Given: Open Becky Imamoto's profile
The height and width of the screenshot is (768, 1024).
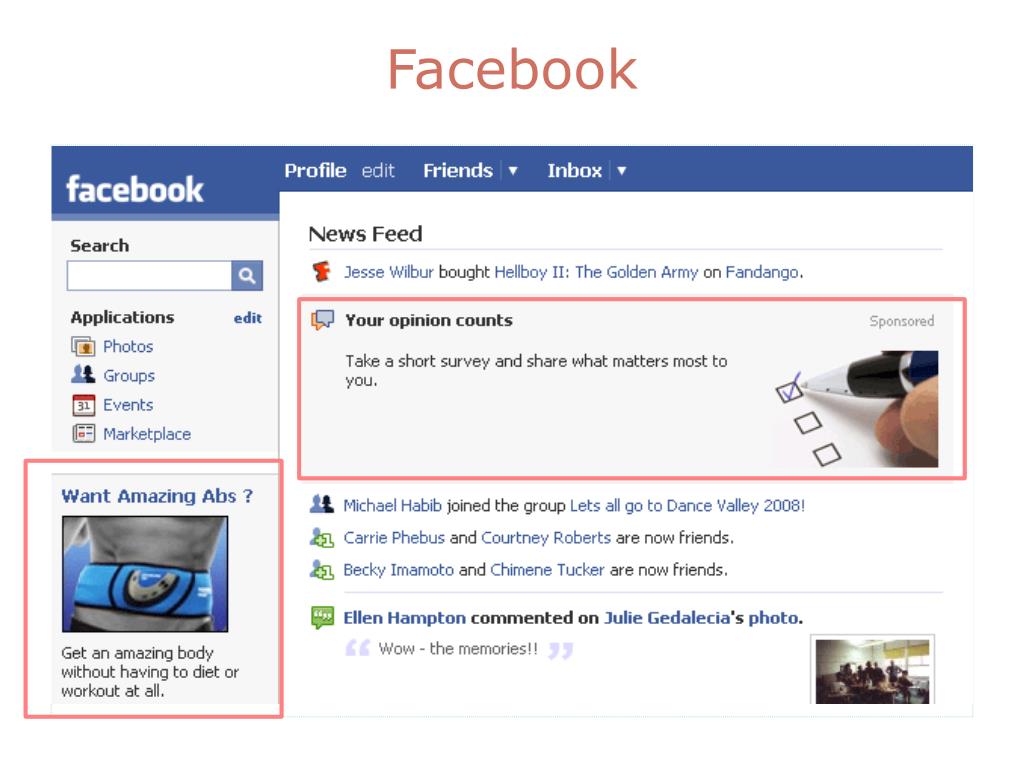Looking at the screenshot, I should [398, 569].
